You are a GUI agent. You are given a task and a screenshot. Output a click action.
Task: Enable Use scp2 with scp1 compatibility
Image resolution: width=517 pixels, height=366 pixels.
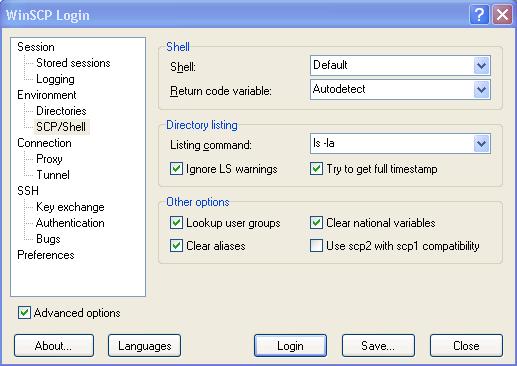(x=316, y=246)
